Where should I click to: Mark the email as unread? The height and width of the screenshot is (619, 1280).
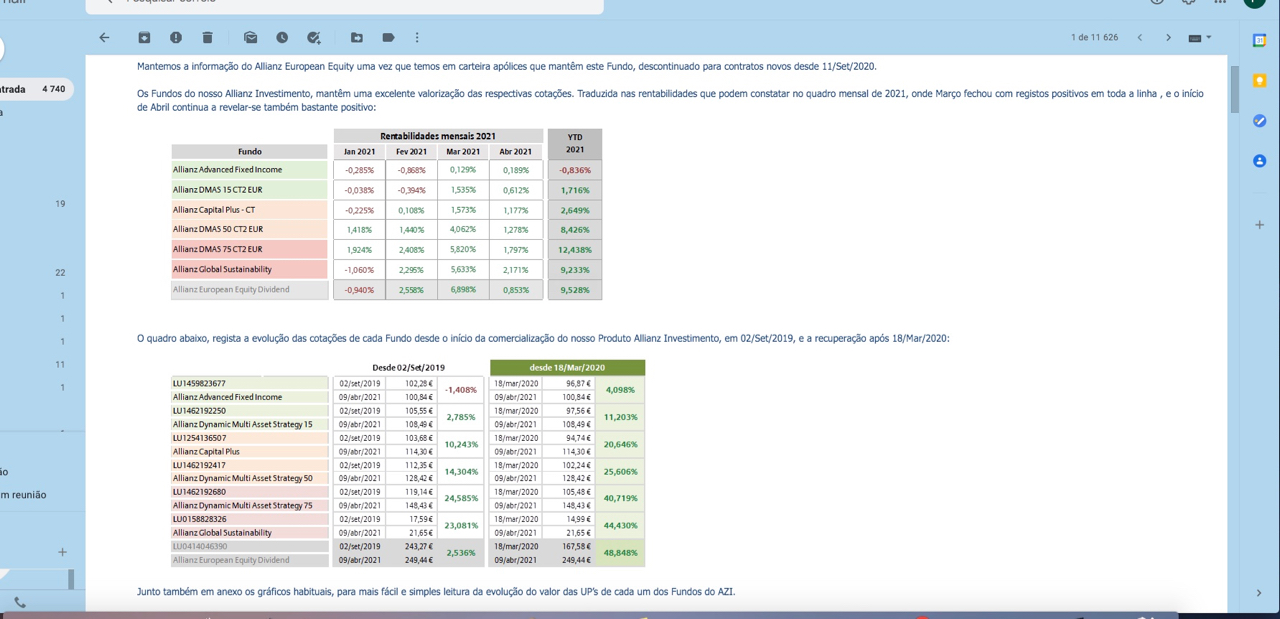pyautogui.click(x=250, y=38)
